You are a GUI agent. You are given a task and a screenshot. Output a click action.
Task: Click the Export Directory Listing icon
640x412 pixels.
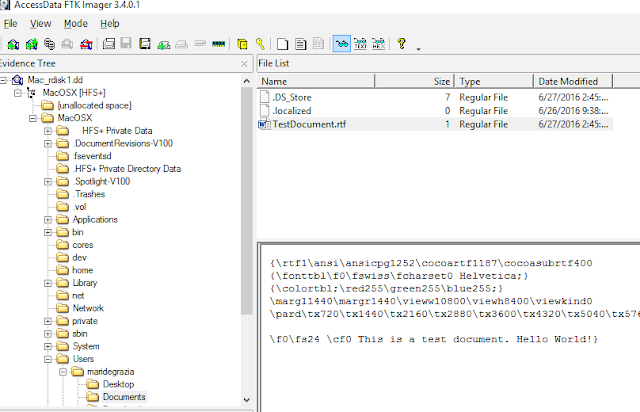point(318,44)
